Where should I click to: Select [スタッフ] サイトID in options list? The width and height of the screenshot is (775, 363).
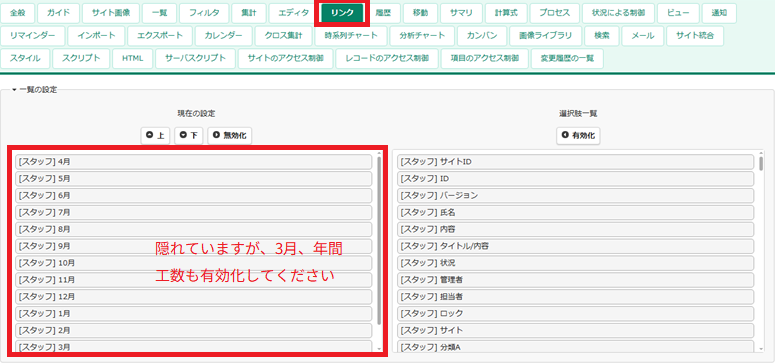(x=576, y=162)
